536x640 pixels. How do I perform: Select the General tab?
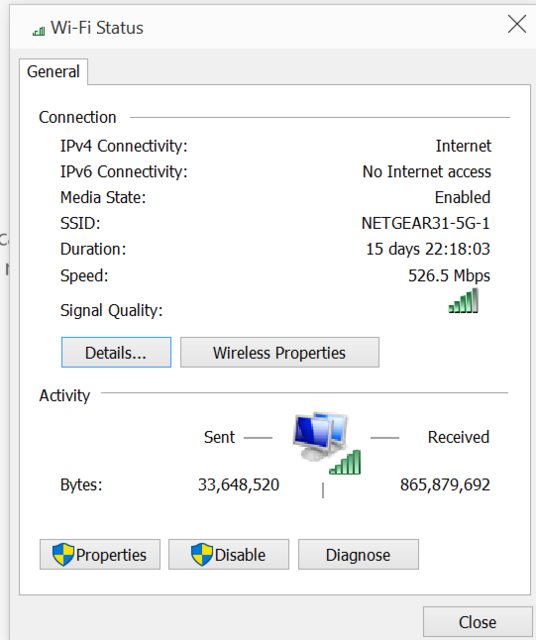(53, 72)
